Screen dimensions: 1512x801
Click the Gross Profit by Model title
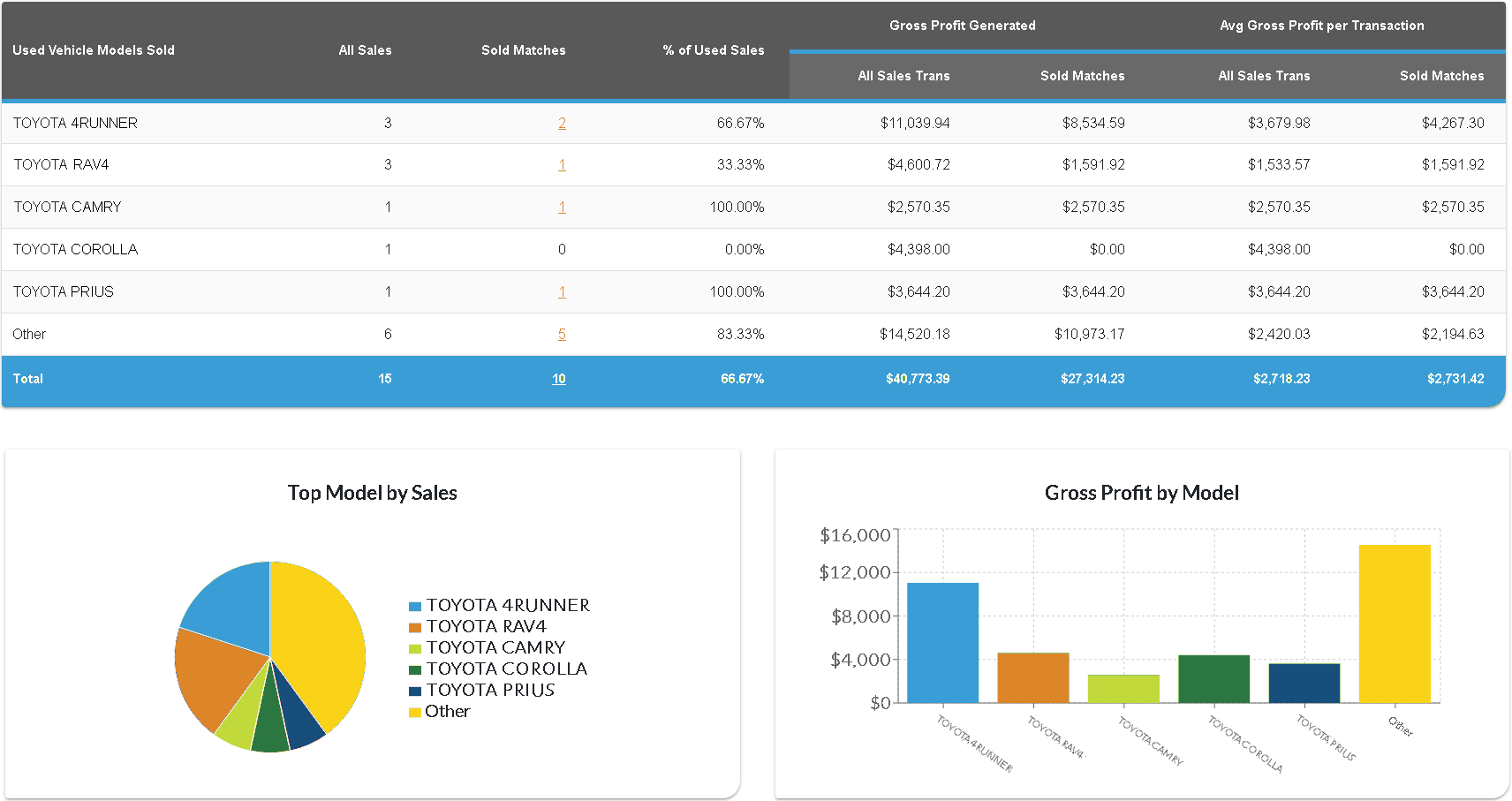1141,493
